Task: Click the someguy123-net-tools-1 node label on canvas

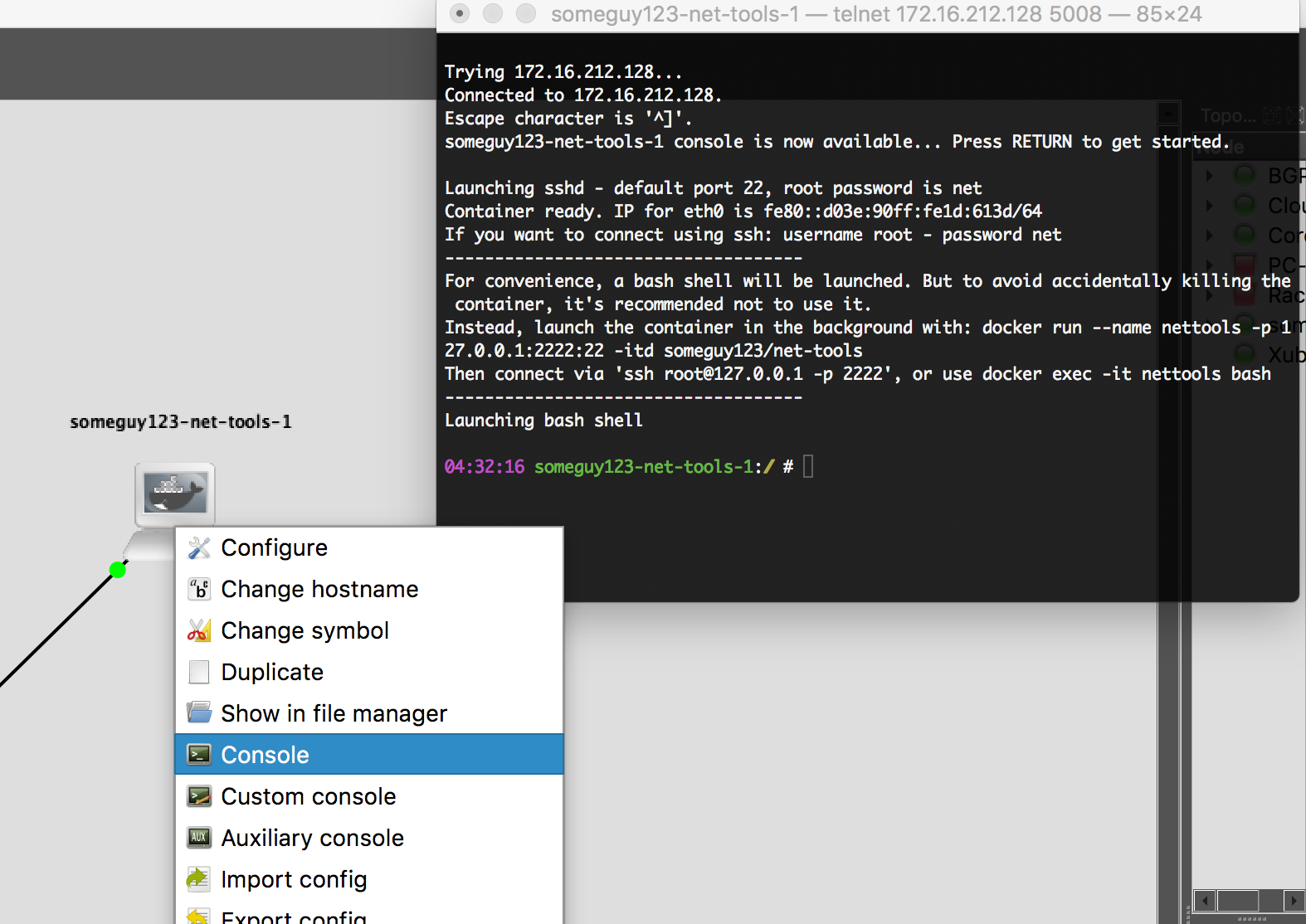Action: pos(181,422)
